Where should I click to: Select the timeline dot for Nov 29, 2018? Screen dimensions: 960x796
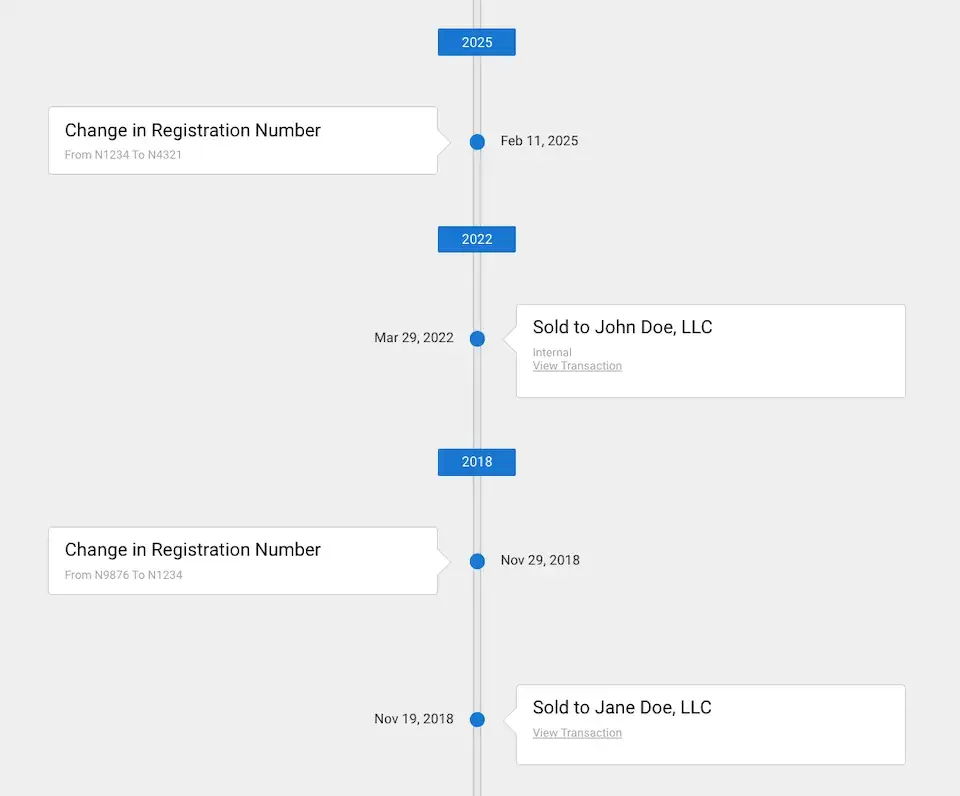click(477, 562)
